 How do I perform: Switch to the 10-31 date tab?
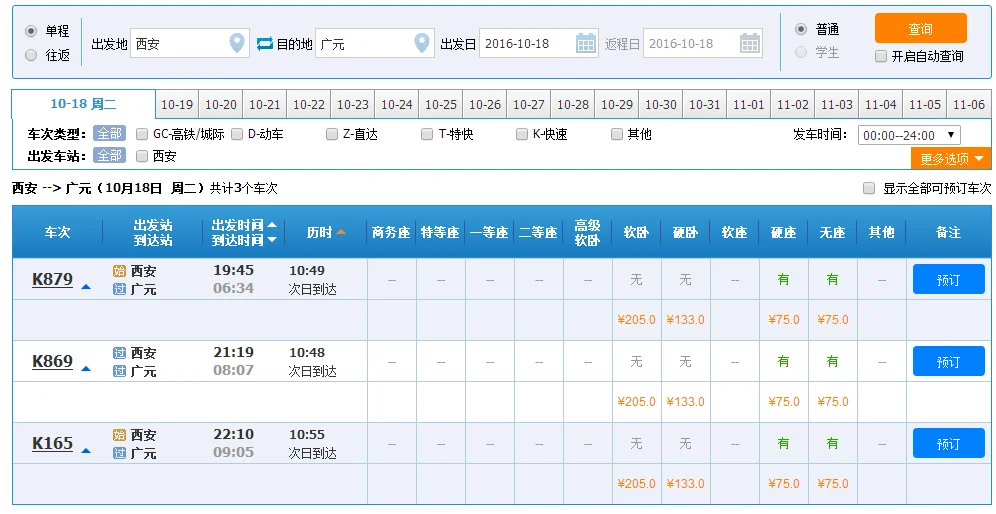pyautogui.click(x=705, y=104)
